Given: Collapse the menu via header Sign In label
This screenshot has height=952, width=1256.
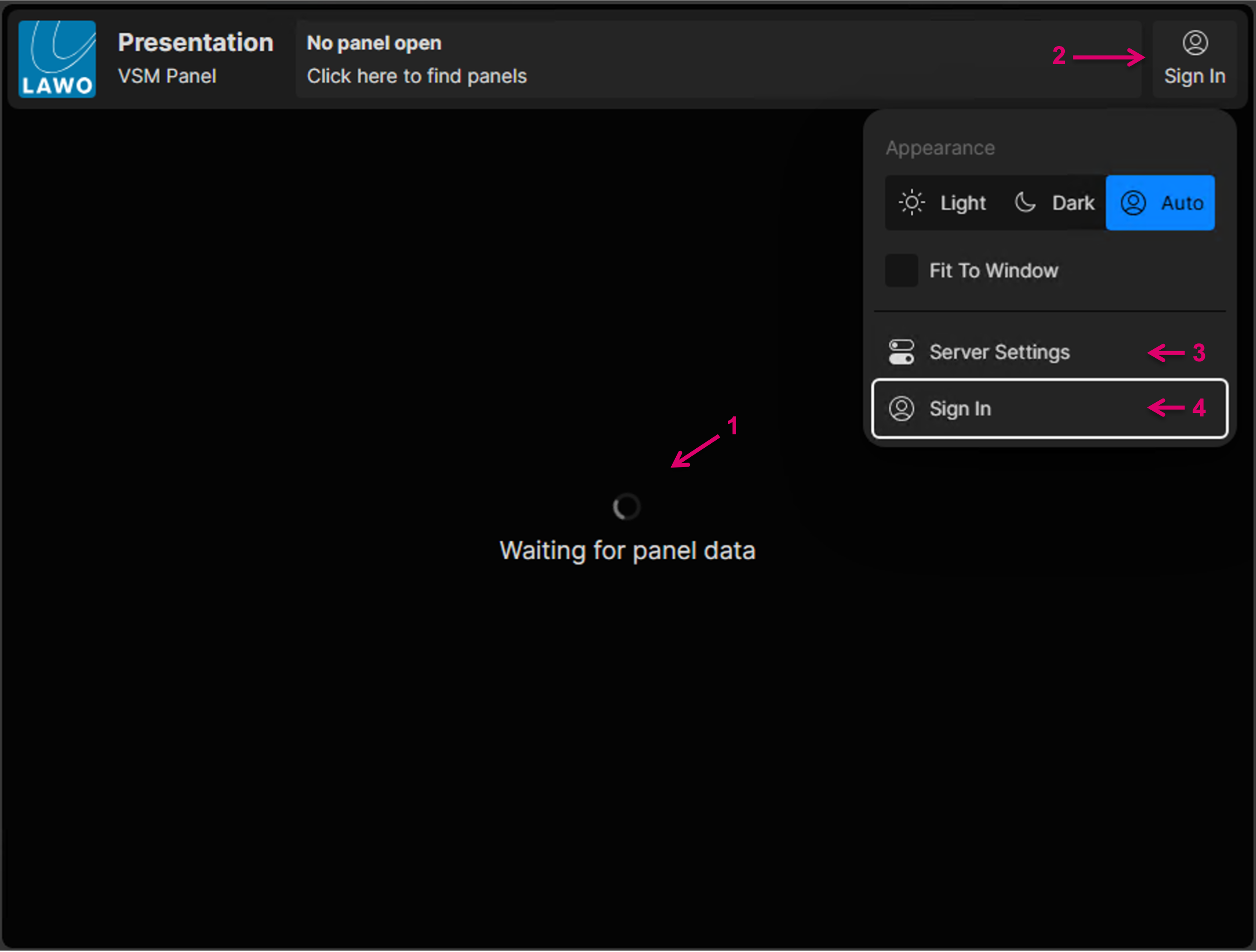Looking at the screenshot, I should tap(1194, 76).
